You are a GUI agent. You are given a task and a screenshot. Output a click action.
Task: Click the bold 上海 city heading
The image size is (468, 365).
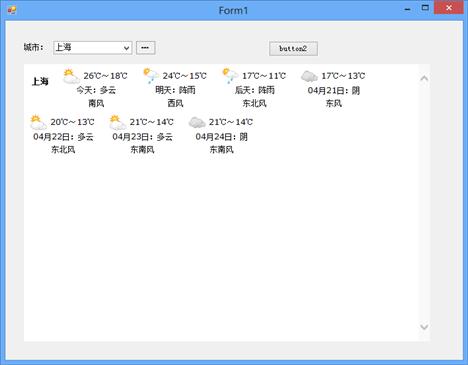coord(40,81)
